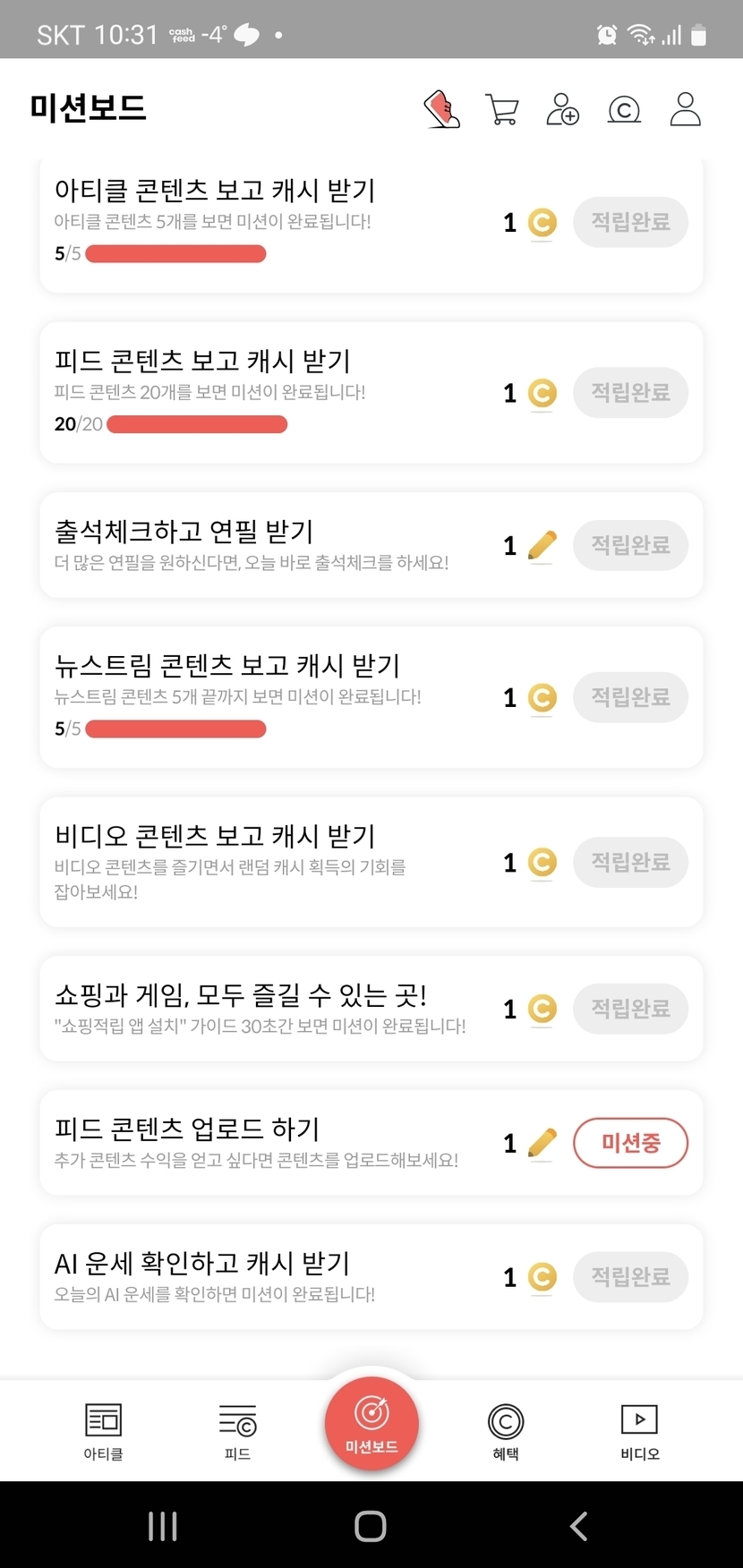Open the 혜택 tab
This screenshot has height=1568, width=743.
point(506,1430)
